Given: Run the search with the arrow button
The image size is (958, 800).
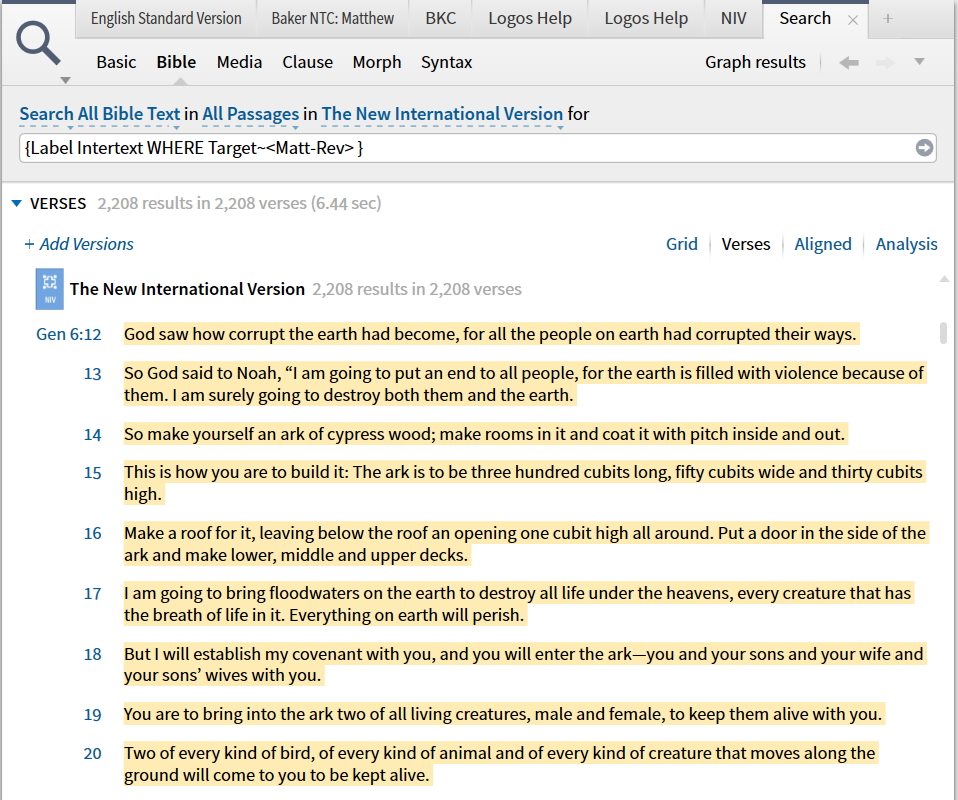Looking at the screenshot, I should click(924, 148).
